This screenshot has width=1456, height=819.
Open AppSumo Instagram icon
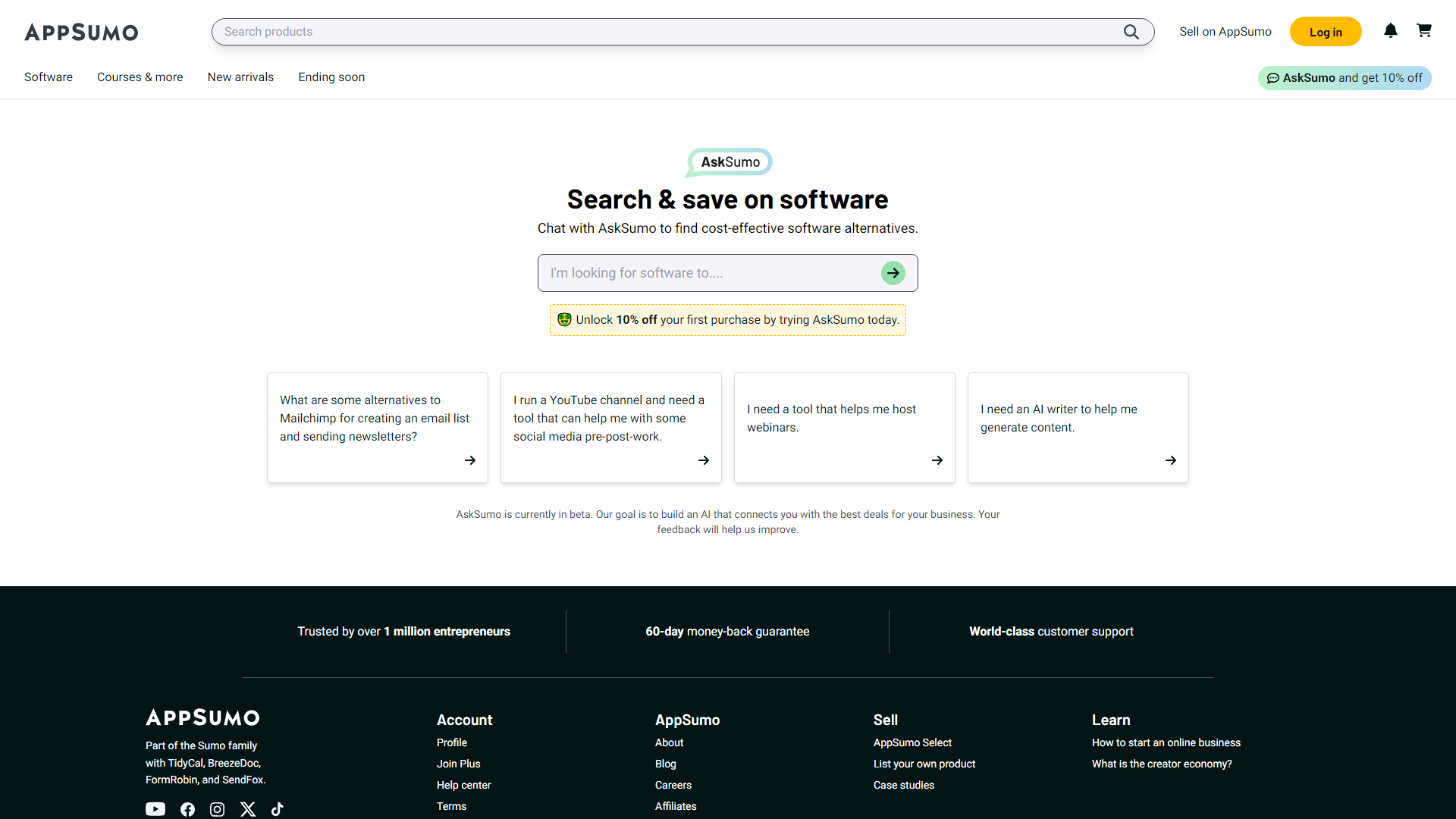[217, 809]
